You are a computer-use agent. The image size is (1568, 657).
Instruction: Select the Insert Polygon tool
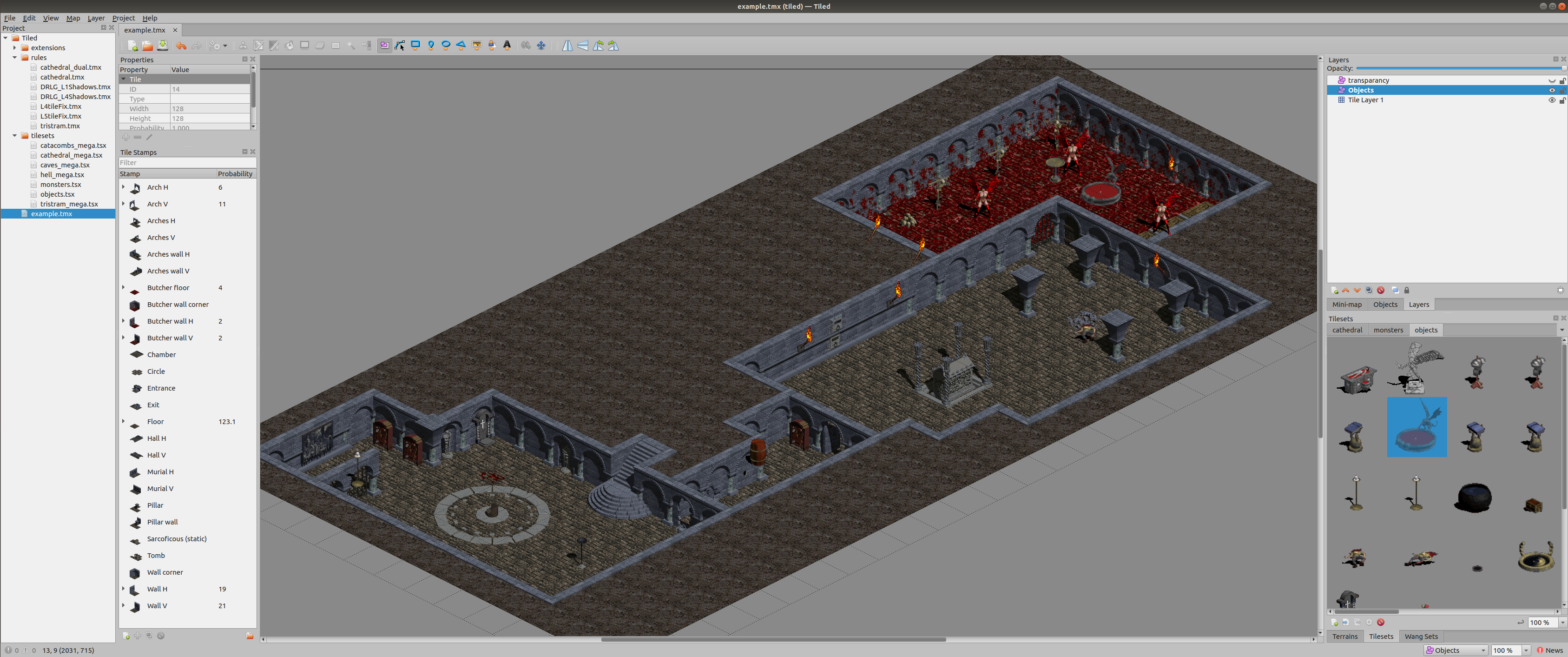pos(461,45)
